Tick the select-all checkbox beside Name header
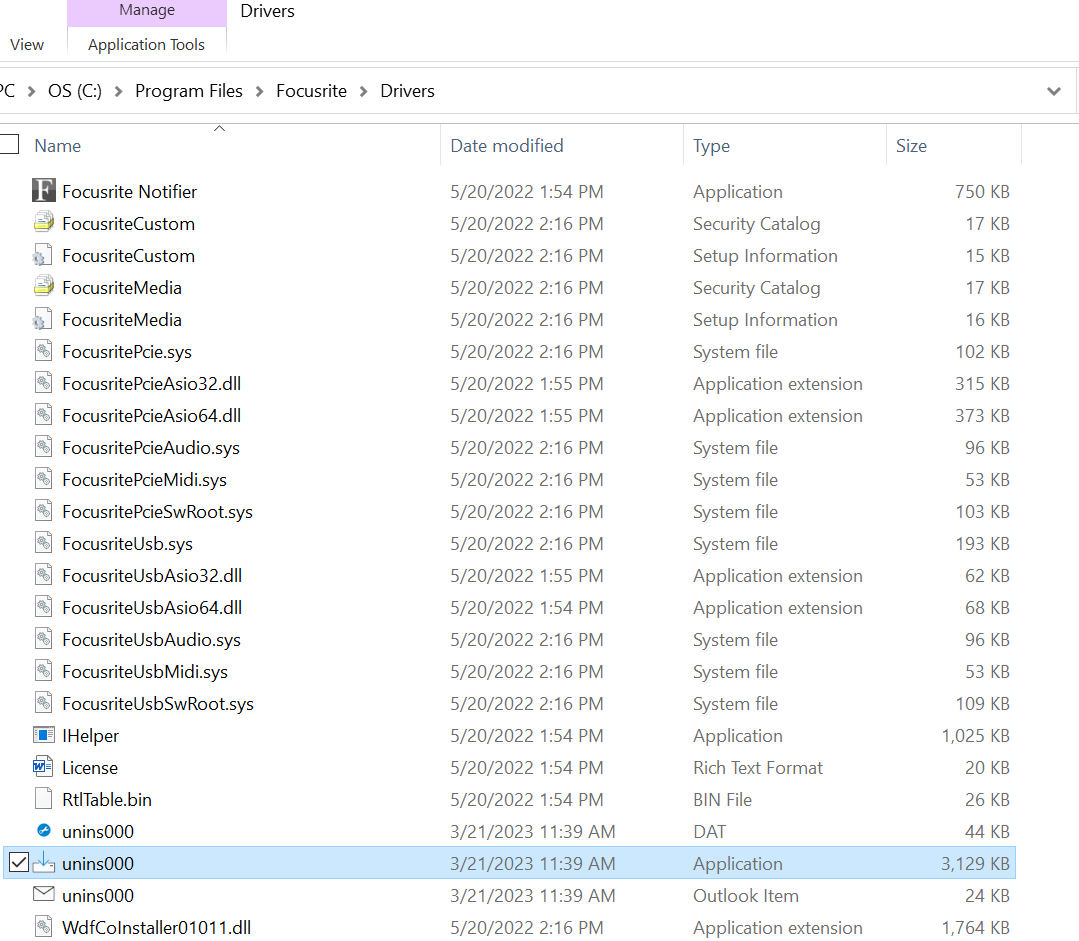 (x=9, y=144)
